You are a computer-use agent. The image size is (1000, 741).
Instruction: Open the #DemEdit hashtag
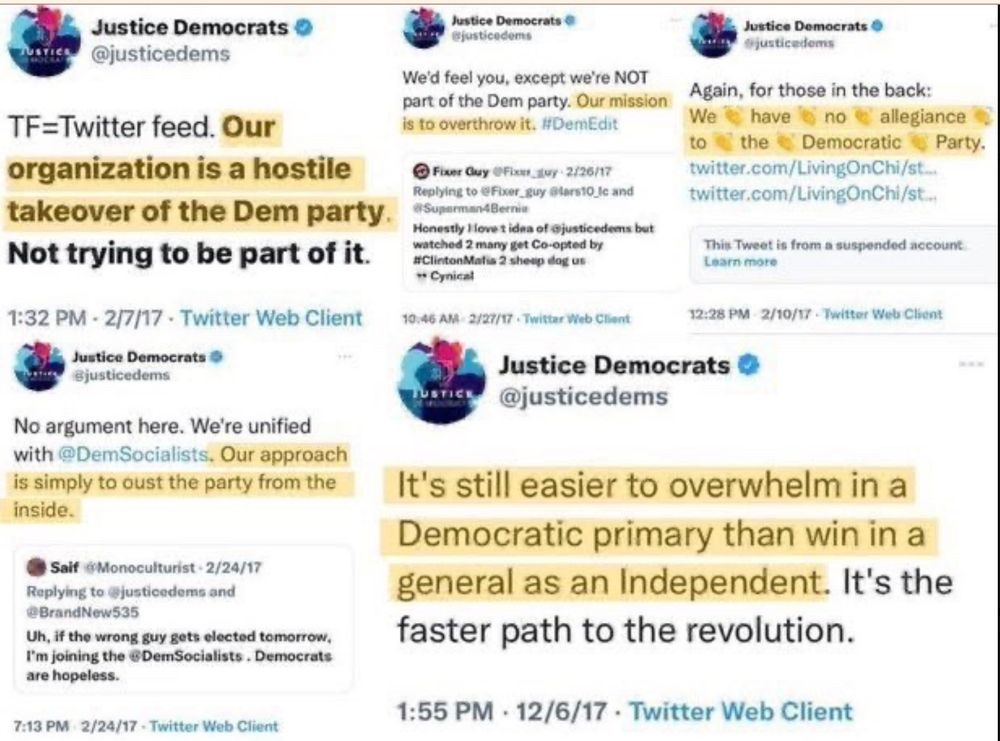[x=579, y=124]
